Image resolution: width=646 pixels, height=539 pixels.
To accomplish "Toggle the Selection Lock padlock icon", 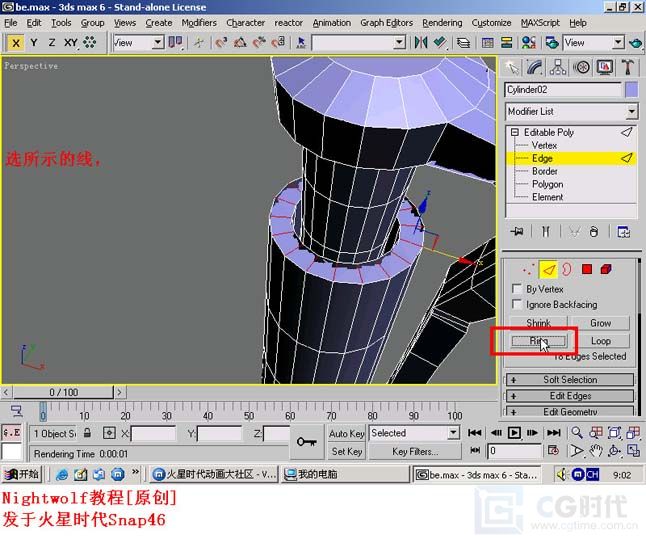I will tap(87, 433).
